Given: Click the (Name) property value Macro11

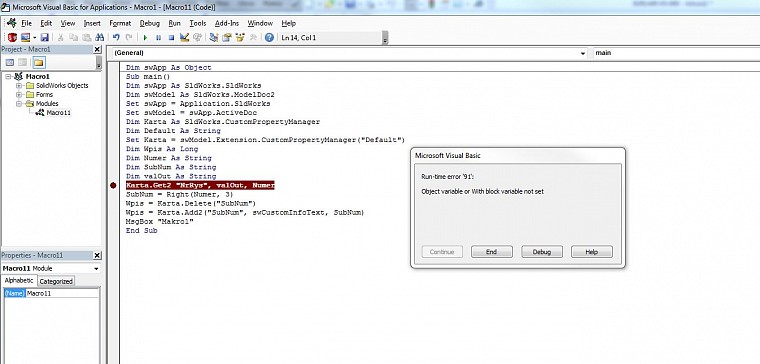Looking at the screenshot, I should click(62, 293).
